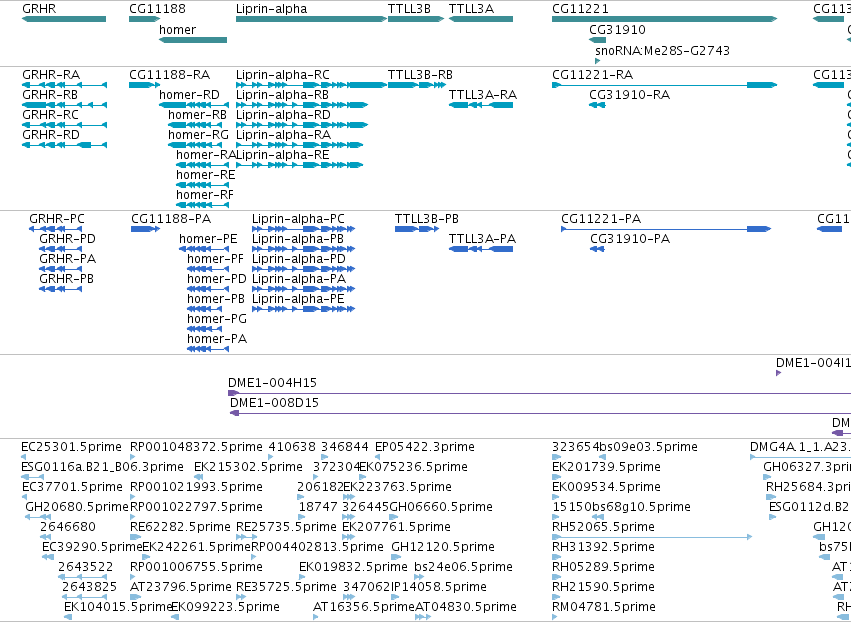Viewport: 851px width, 622px height.
Task: Click transcript Liprin-alpha-RD
Action: 283,115
